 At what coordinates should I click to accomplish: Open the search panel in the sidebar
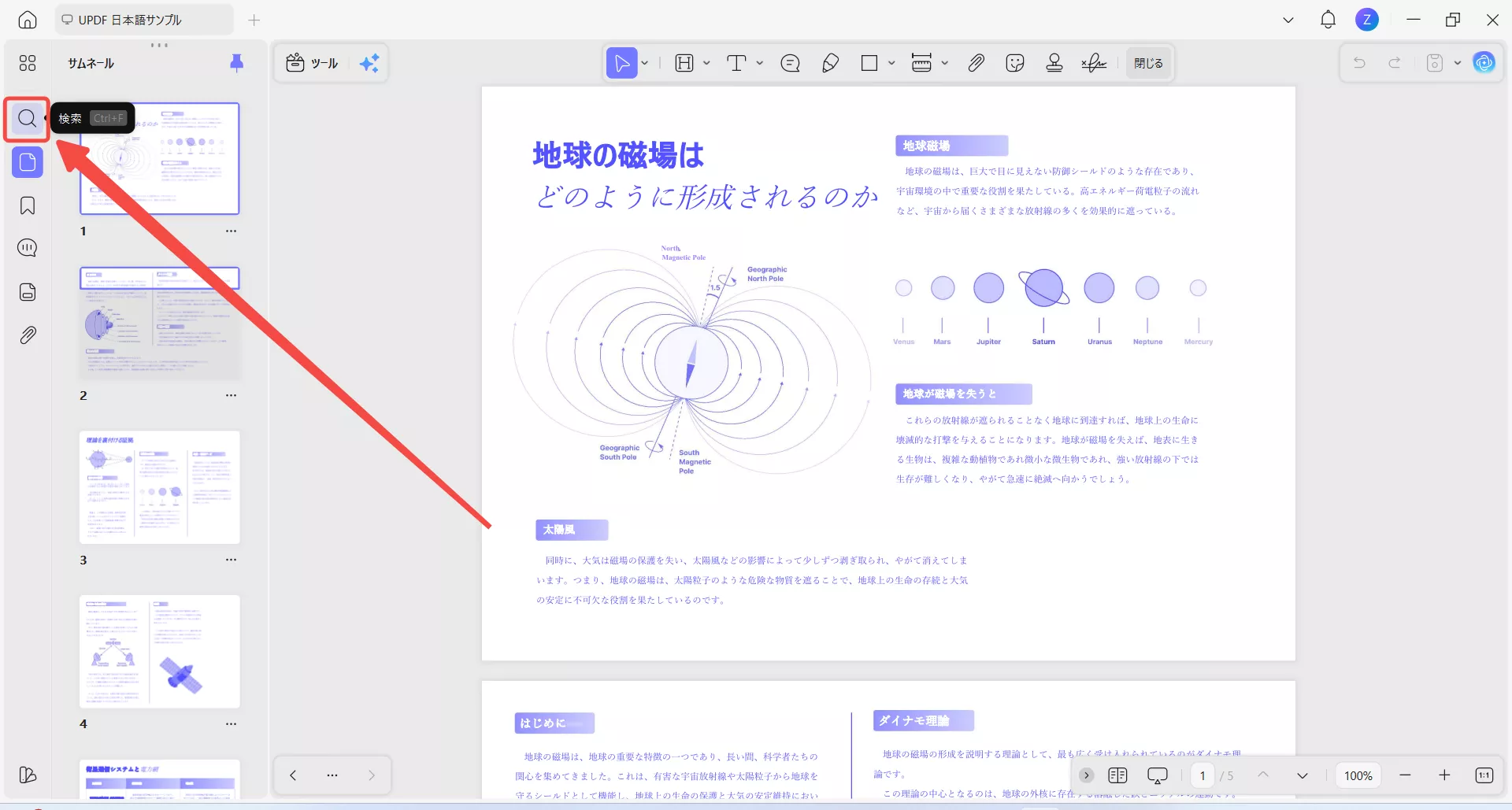pos(27,118)
